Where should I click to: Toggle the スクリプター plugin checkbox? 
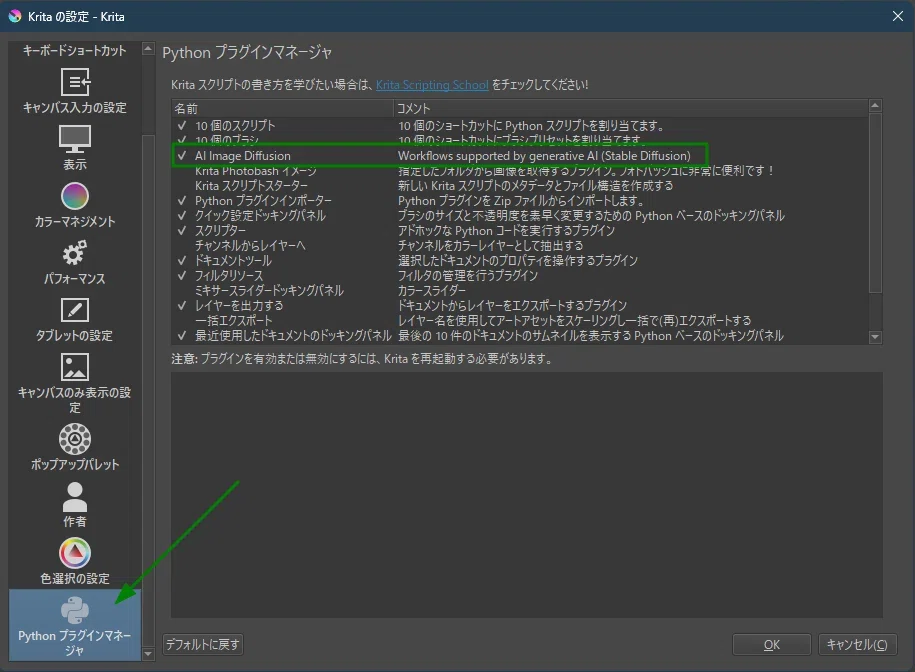click(182, 230)
